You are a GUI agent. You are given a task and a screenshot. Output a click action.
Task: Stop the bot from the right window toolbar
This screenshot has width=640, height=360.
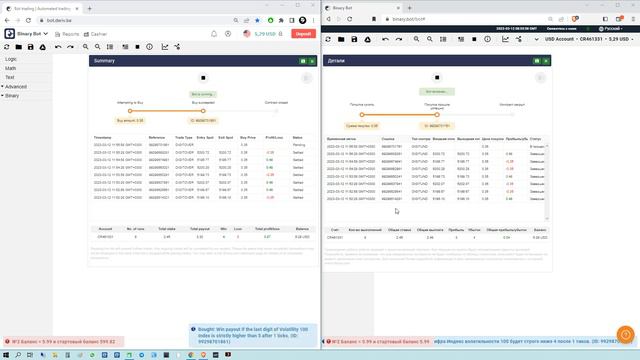click(474, 39)
